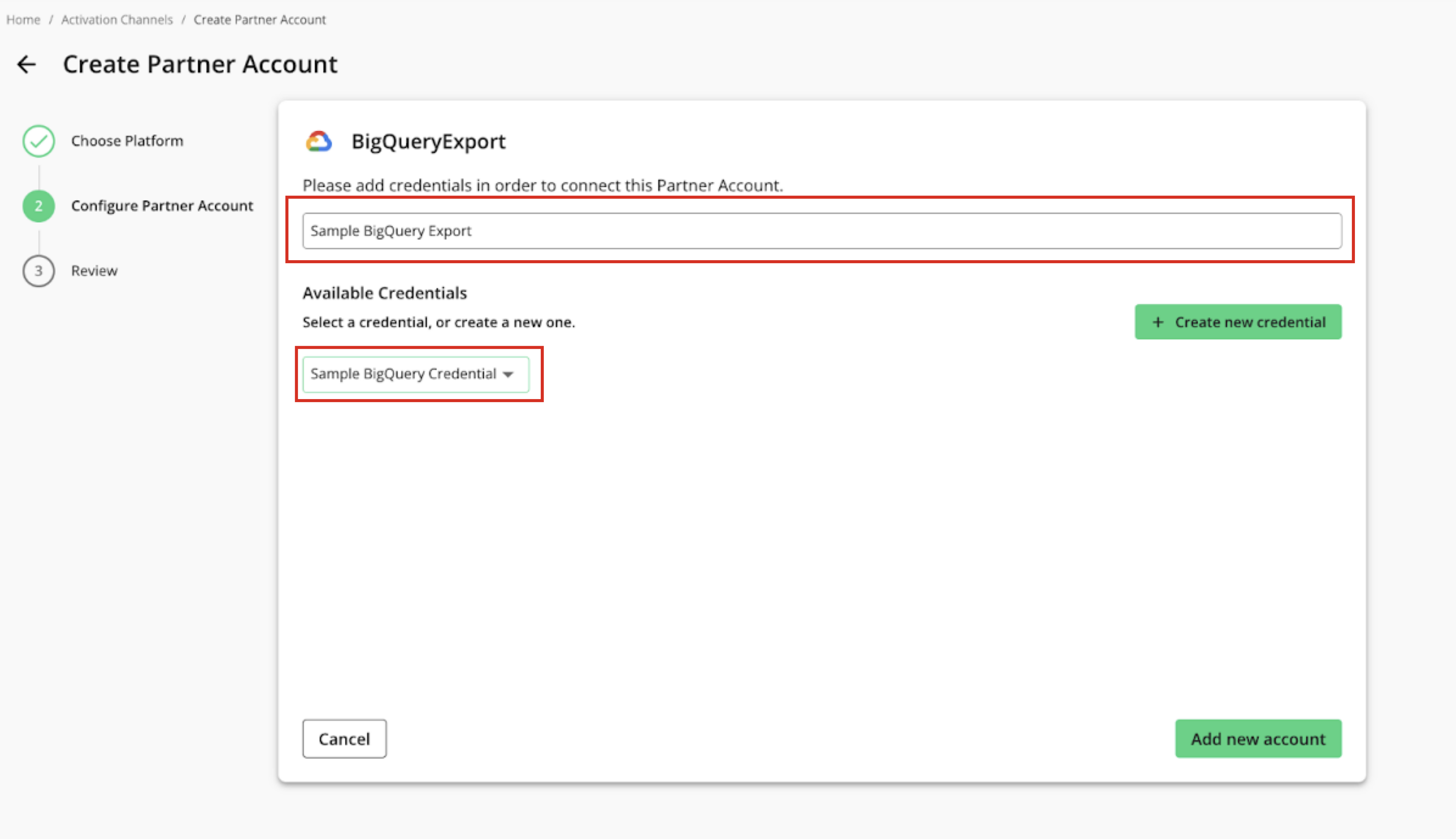The image size is (1456, 839).
Task: Click 'Please add credentials' instruction text
Action: click(x=543, y=186)
